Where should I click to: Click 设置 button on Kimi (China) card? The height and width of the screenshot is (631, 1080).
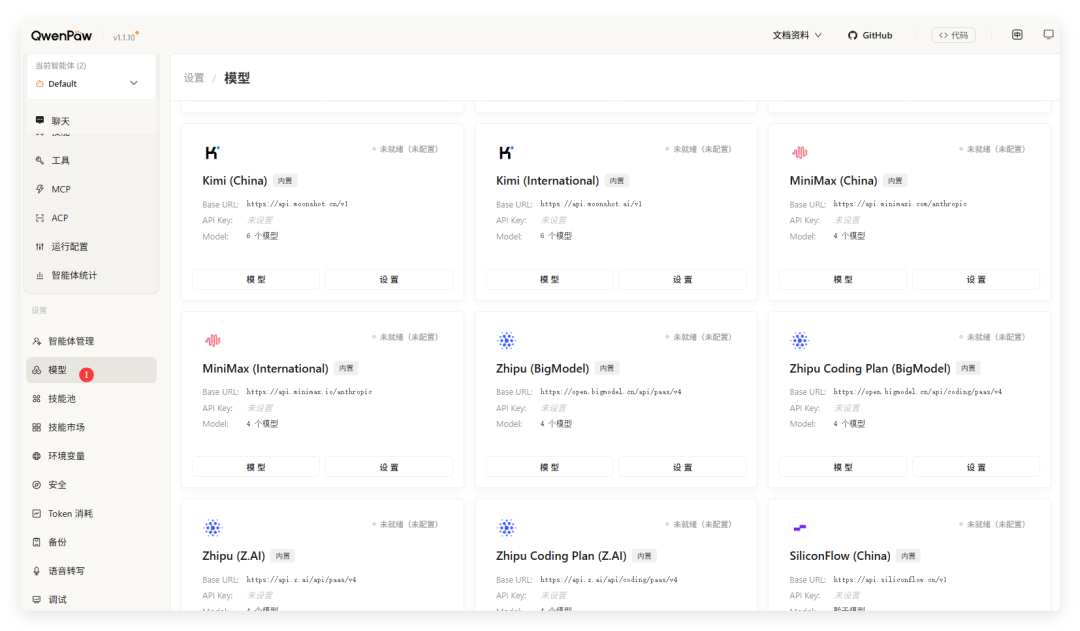pos(388,279)
